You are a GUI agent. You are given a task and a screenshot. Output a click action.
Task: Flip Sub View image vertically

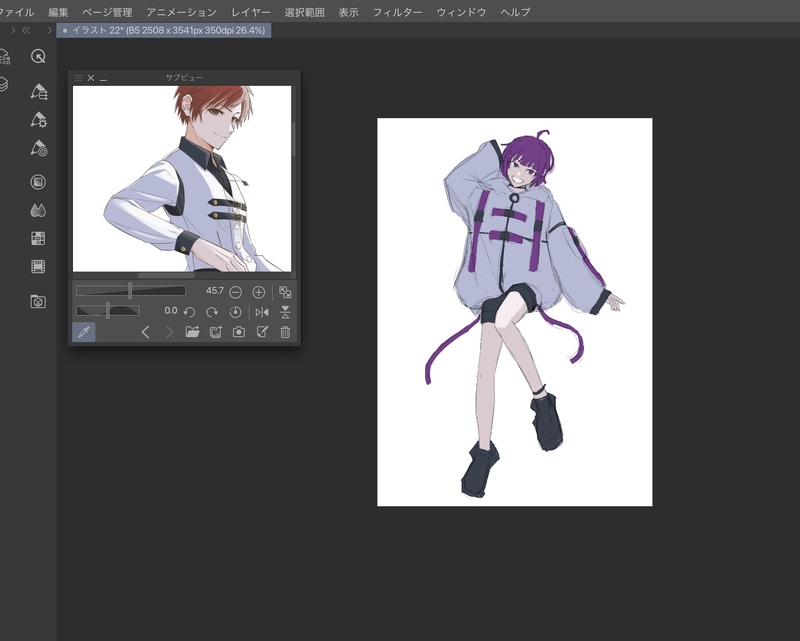(x=285, y=312)
